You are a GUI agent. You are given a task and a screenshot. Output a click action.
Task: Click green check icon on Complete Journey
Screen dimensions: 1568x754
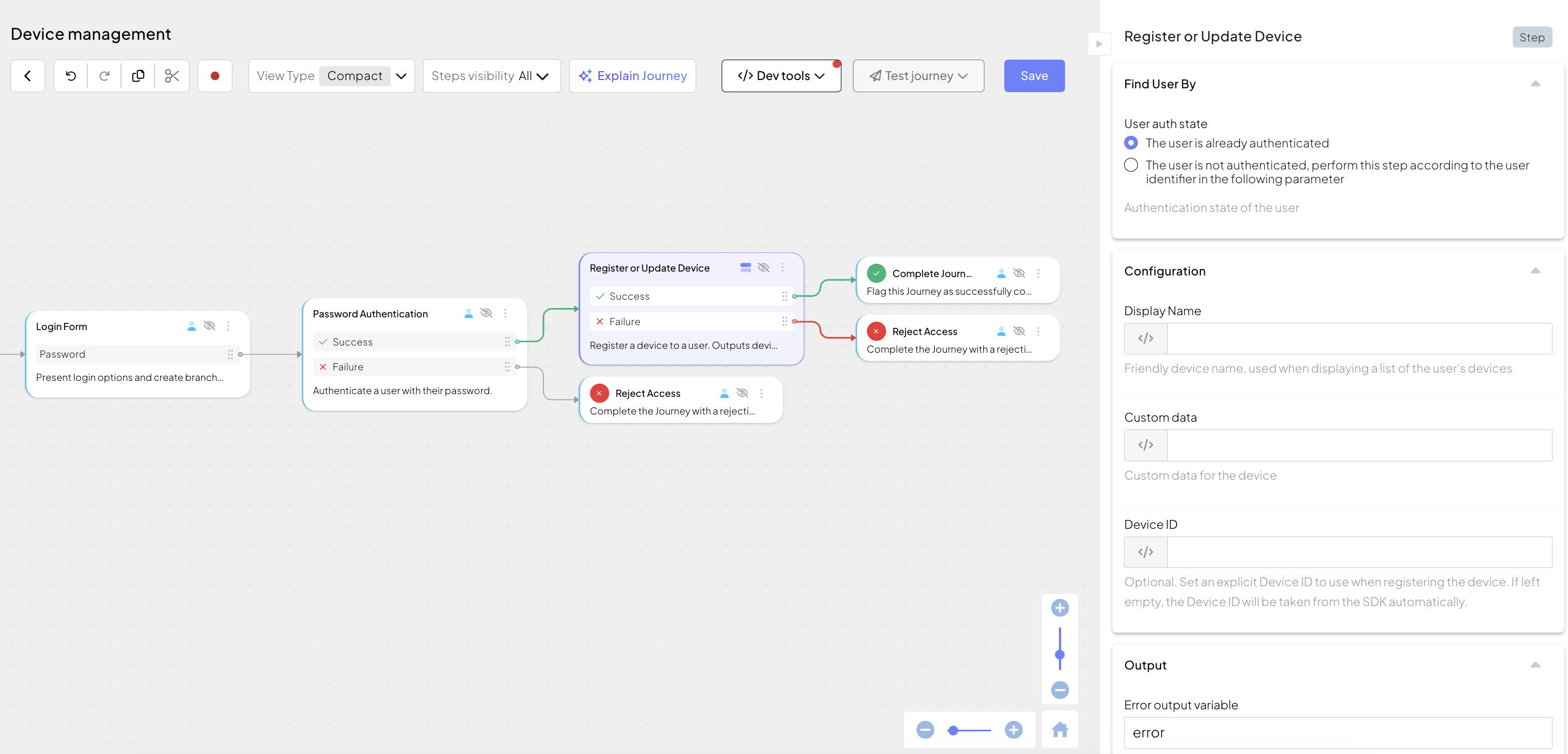point(876,273)
